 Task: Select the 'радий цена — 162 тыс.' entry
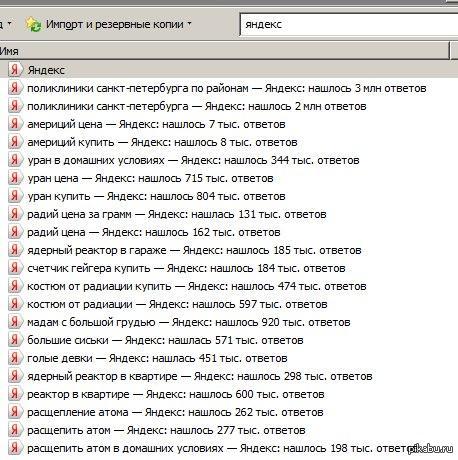tap(154, 232)
